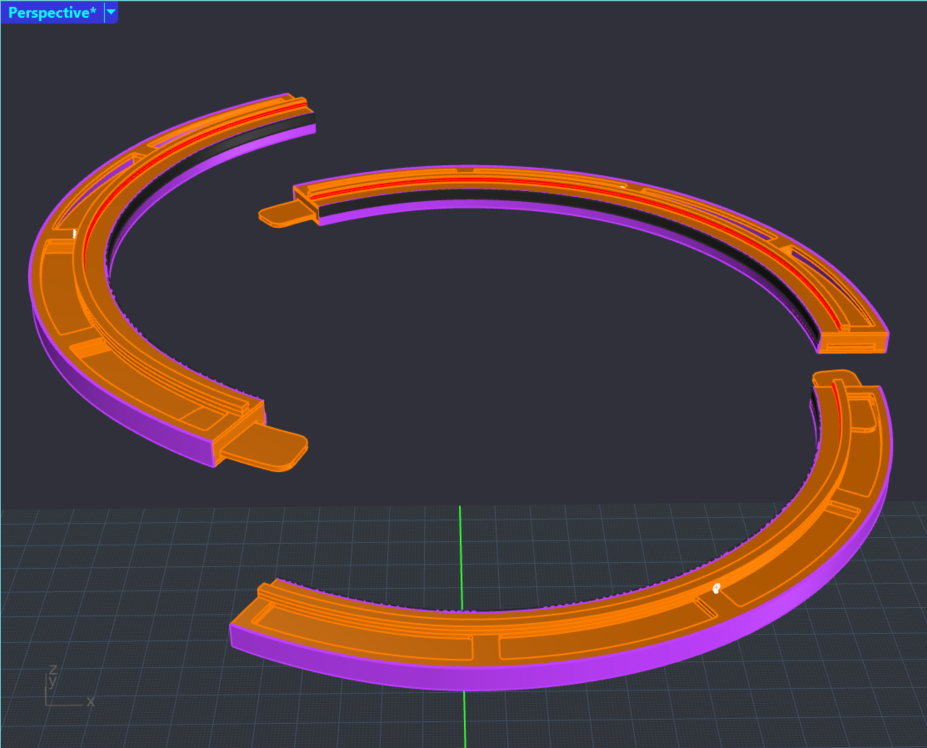Click the rounded tab atop the bottom segment
Screen dimensions: 927x748
click(836, 379)
